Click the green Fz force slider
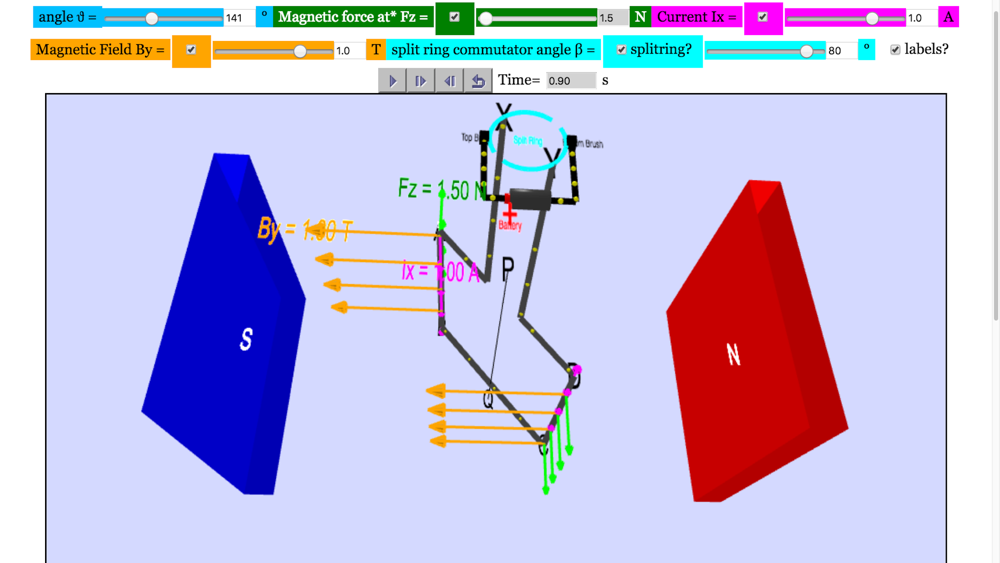The image size is (1000, 563). 537,18
